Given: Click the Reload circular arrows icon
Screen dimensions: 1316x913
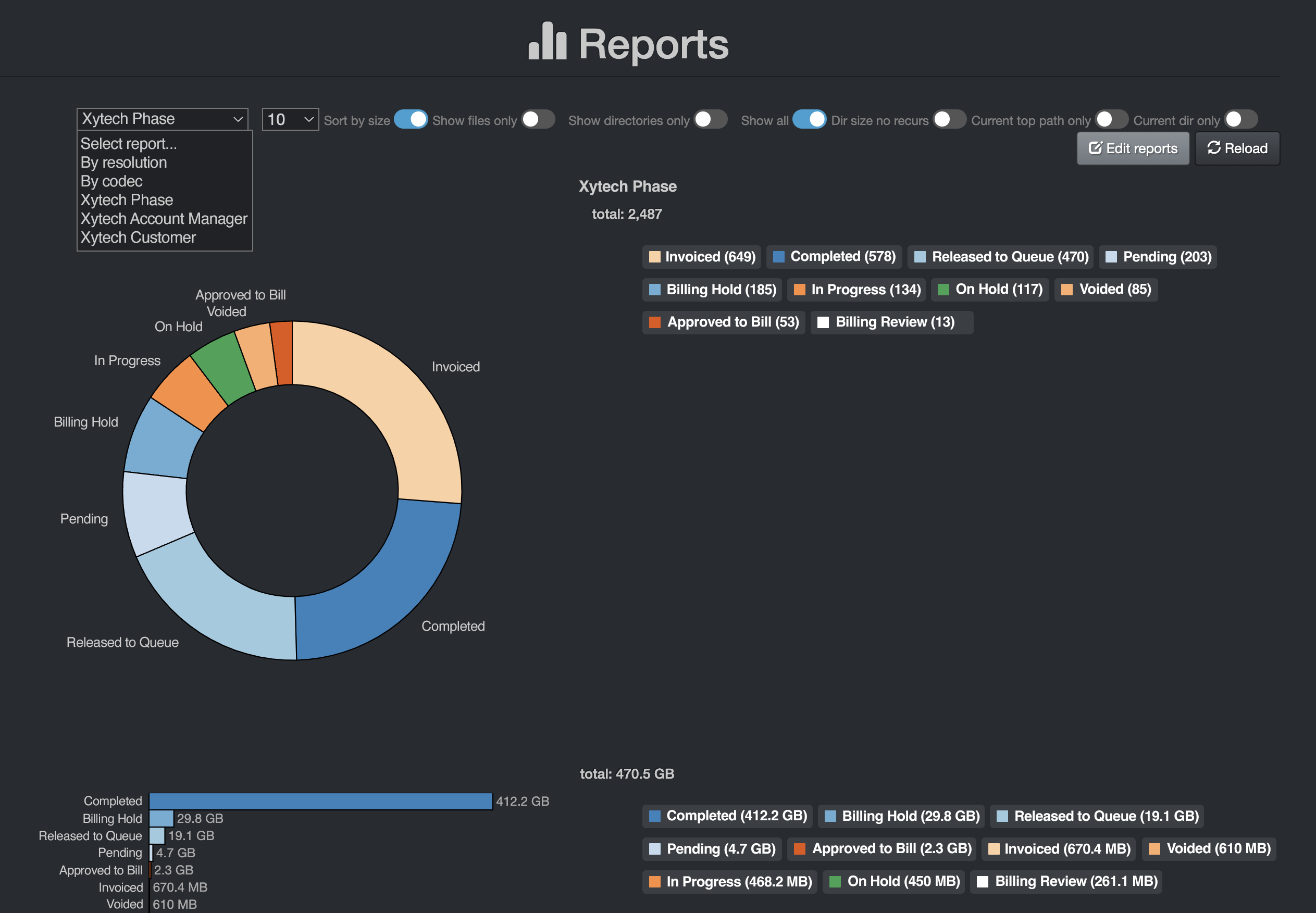Looking at the screenshot, I should pyautogui.click(x=1213, y=148).
